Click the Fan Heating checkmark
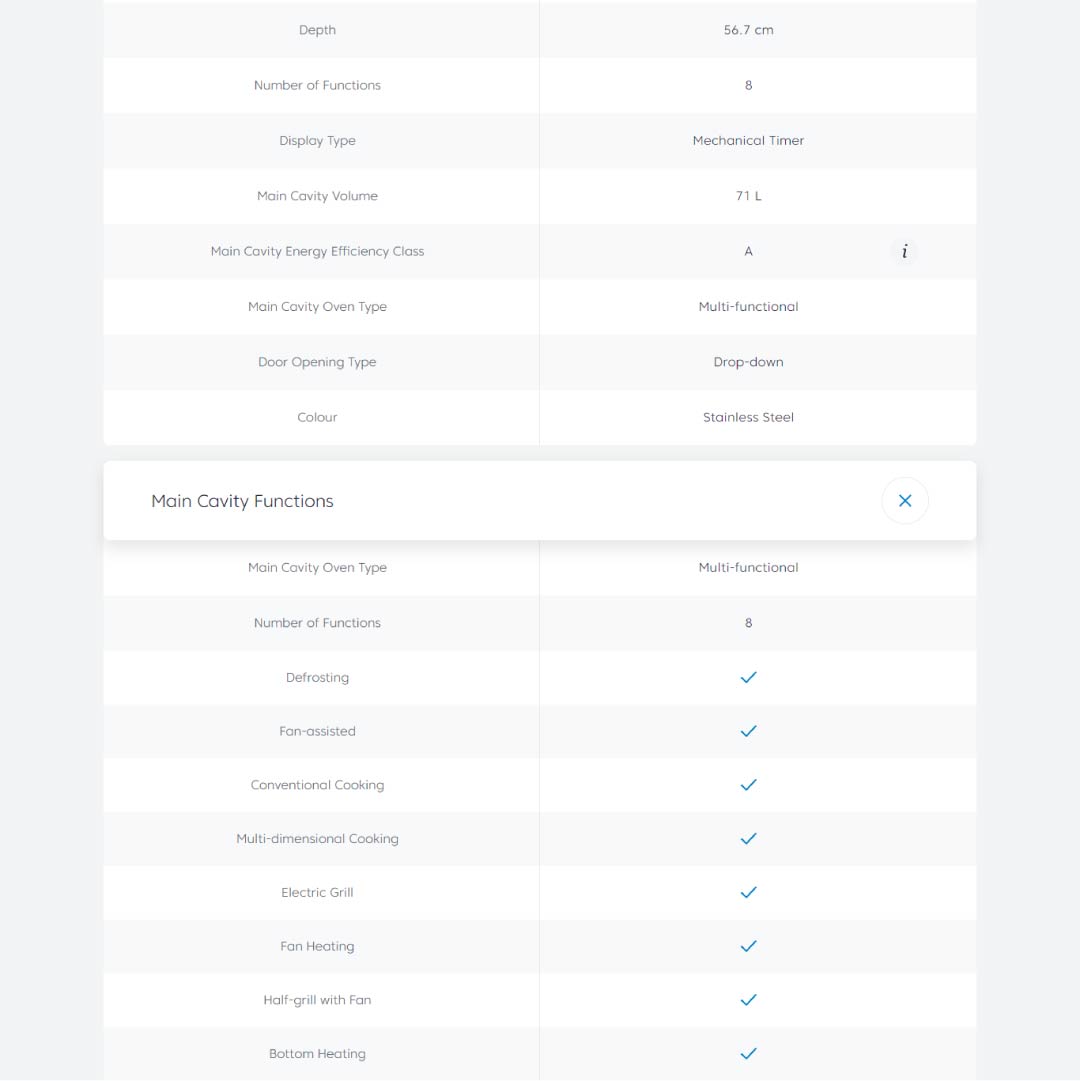 (x=748, y=946)
